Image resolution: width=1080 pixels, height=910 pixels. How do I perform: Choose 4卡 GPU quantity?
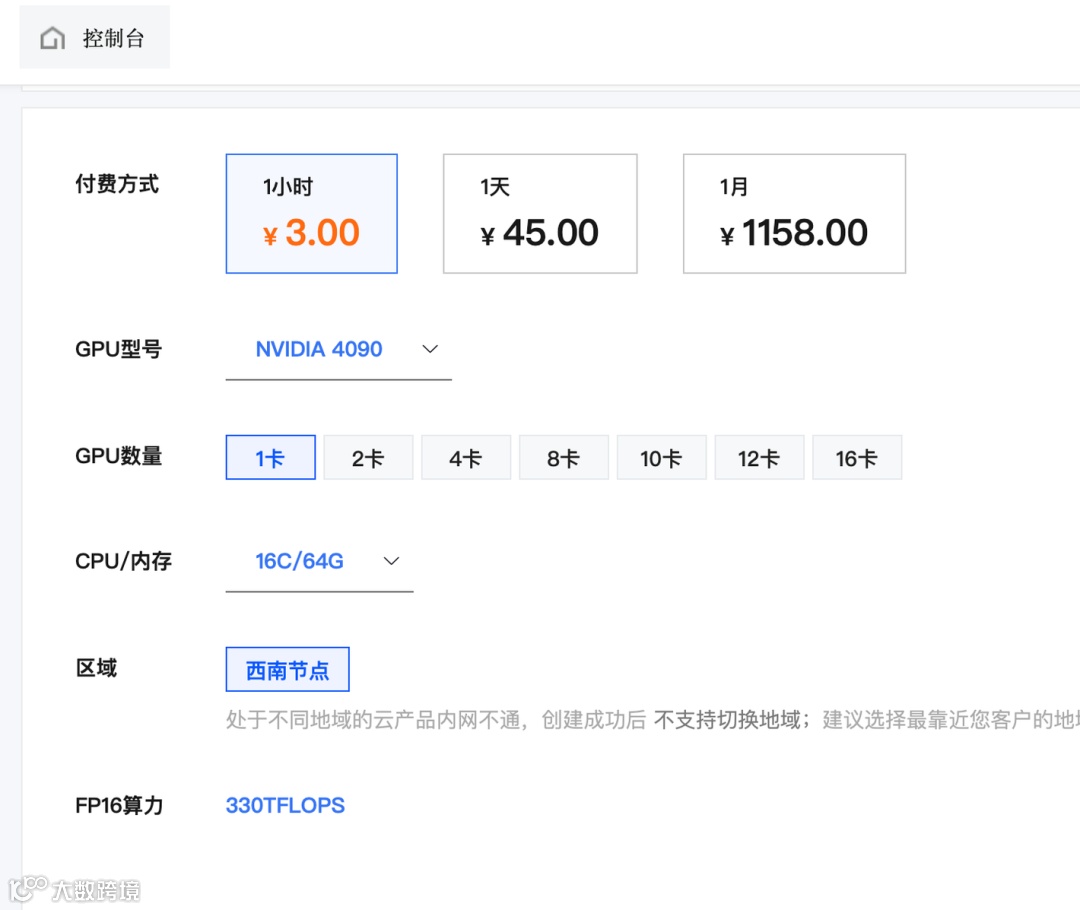click(465, 458)
